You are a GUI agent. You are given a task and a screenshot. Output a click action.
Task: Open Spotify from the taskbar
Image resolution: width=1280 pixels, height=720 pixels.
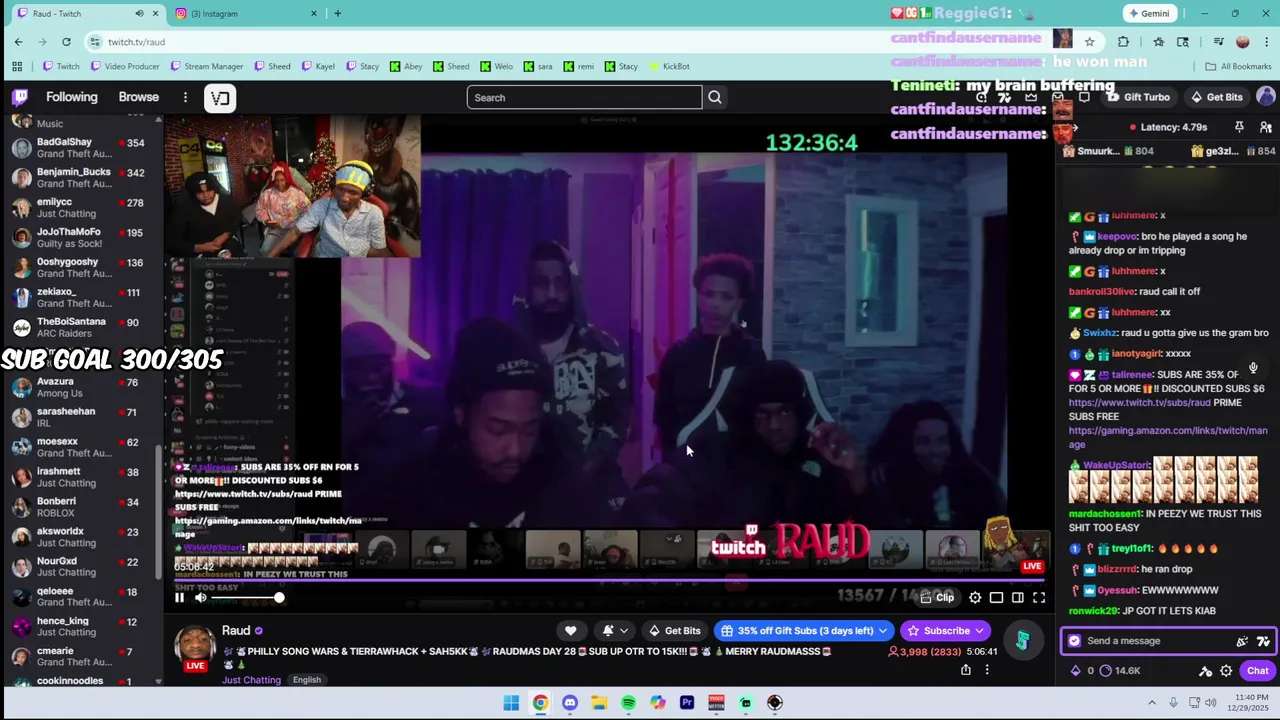coord(628,703)
